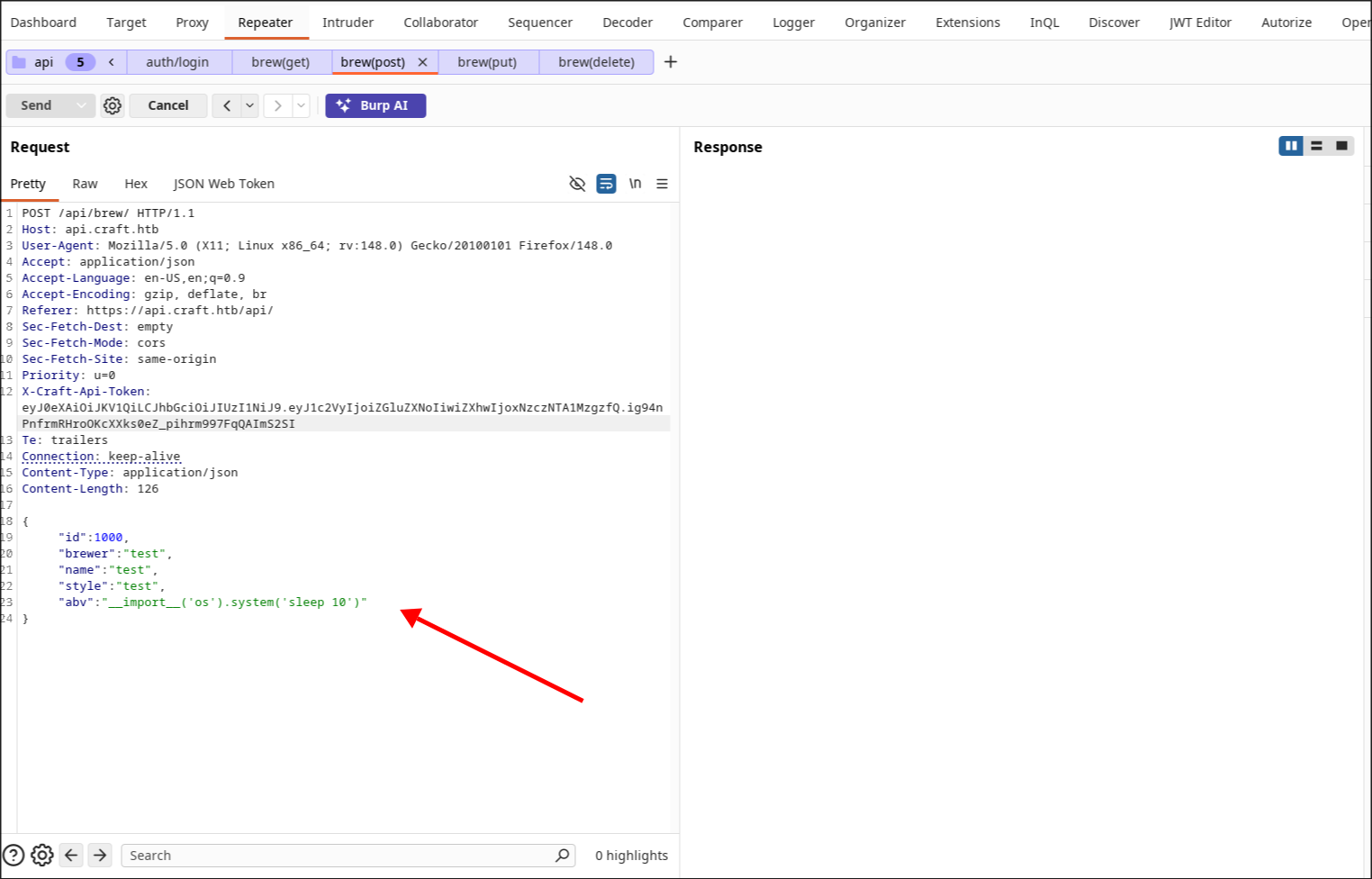The image size is (1372, 879).
Task: Open Request editor hamburger menu
Action: (663, 184)
